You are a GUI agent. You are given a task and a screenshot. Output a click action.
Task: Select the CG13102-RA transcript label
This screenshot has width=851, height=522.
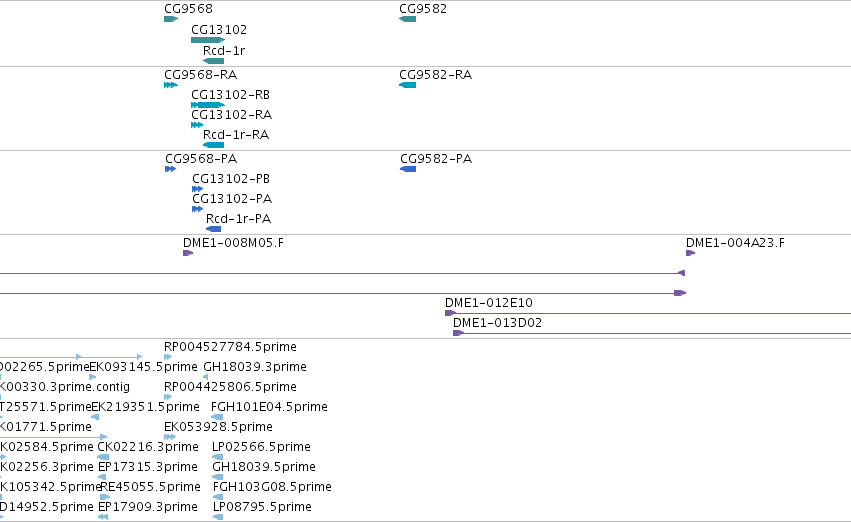231,114
